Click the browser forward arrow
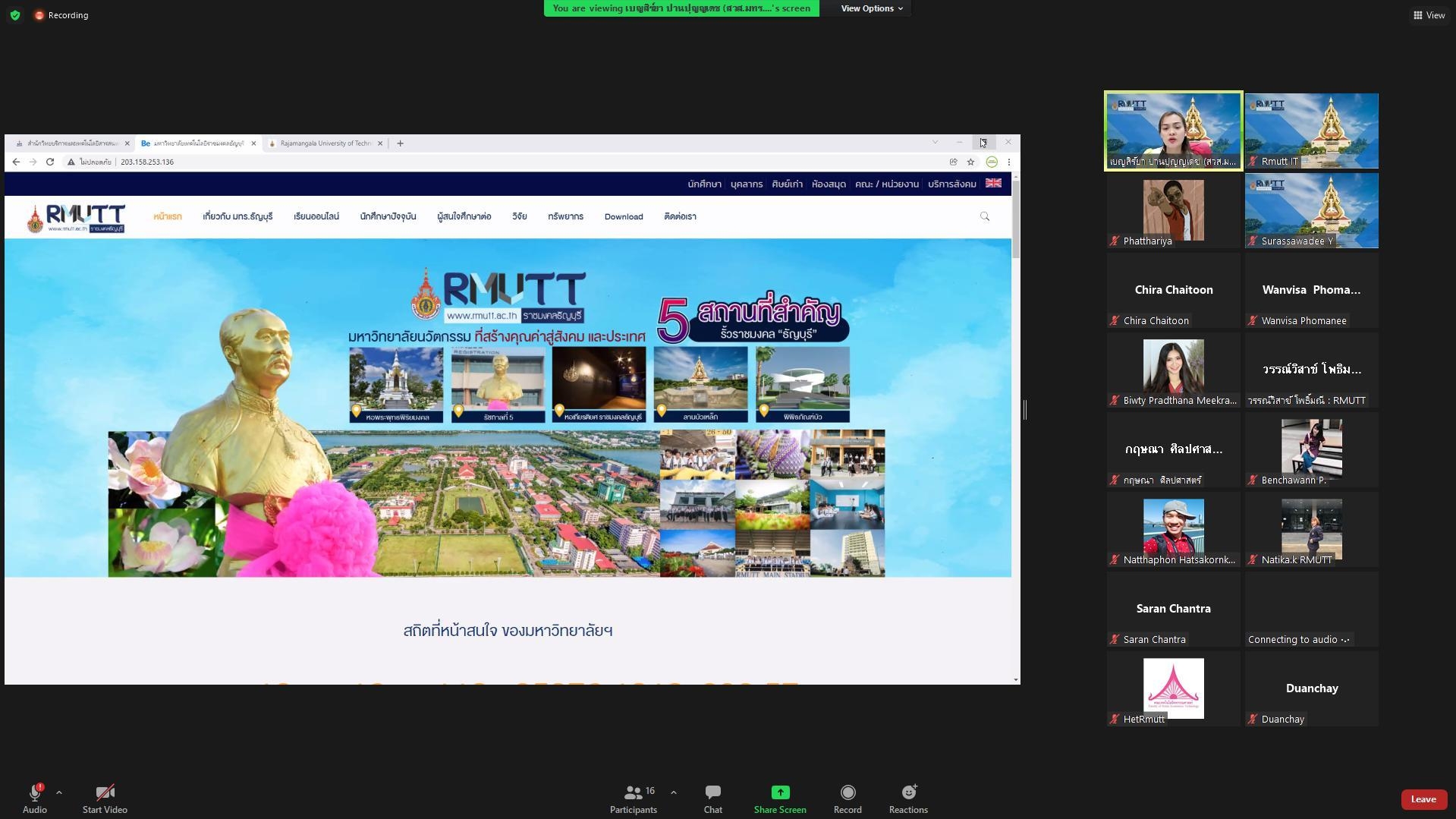 click(33, 162)
